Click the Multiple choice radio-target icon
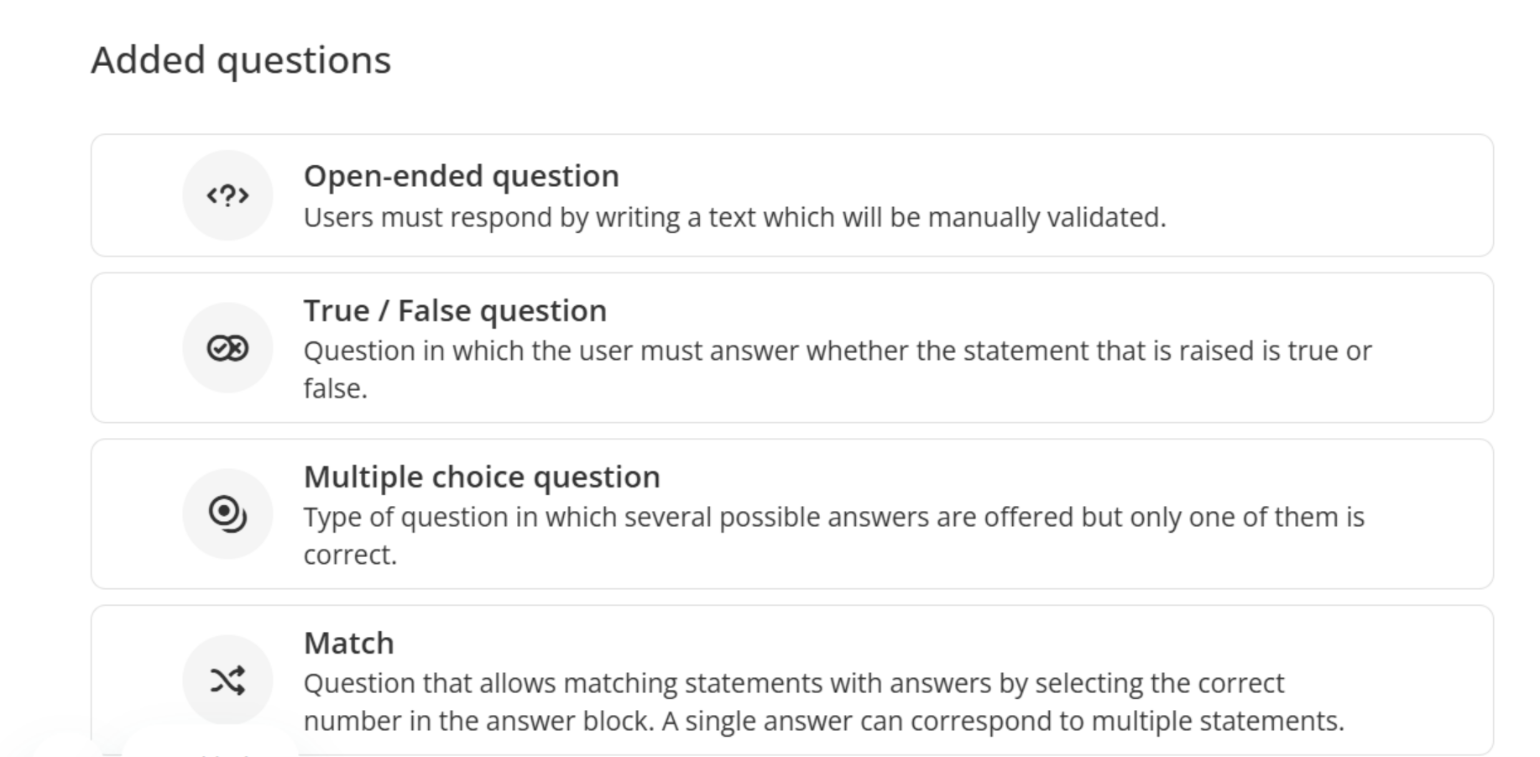Screen dimensions: 1540x757 227,514
